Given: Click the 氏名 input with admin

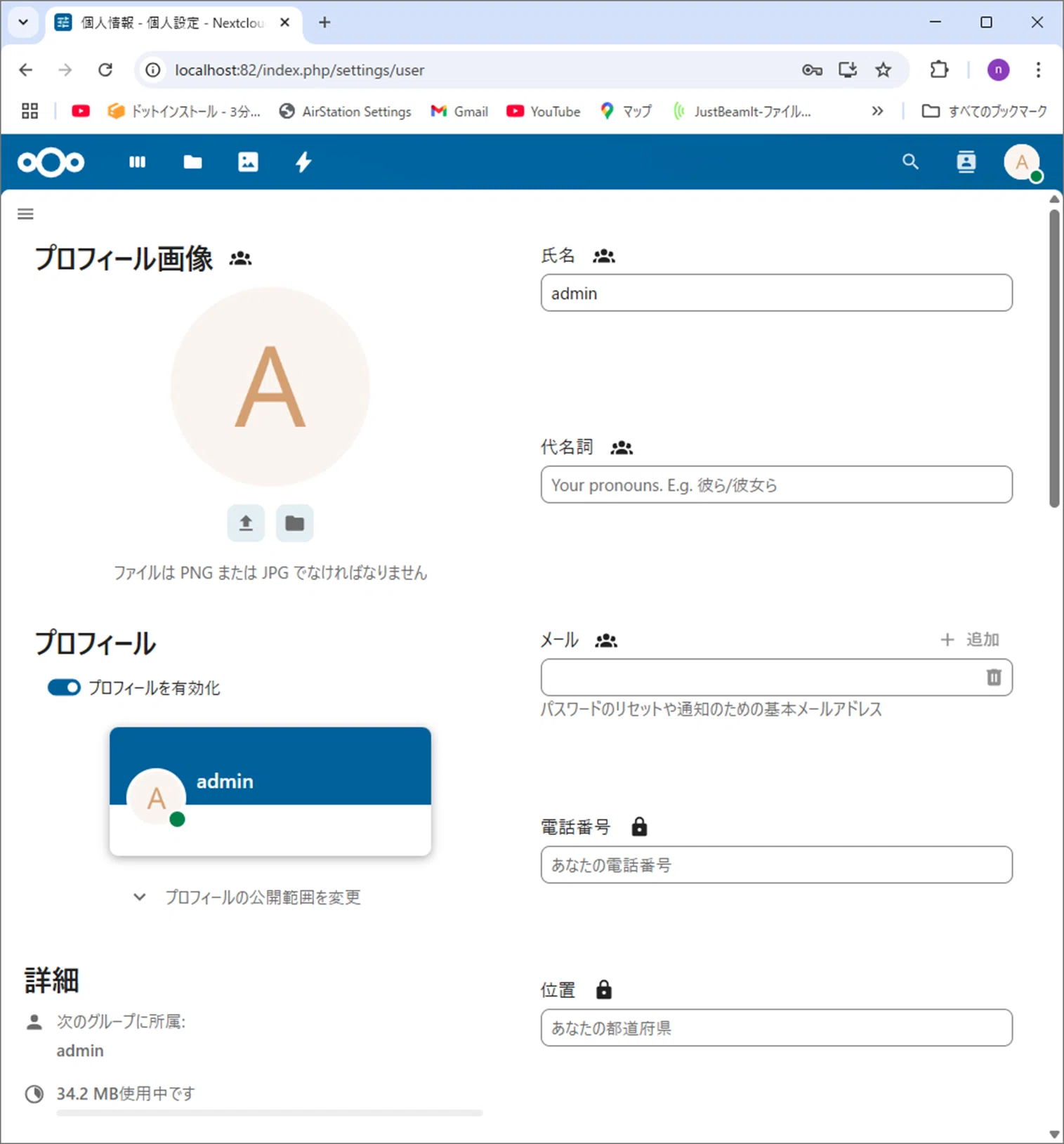Looking at the screenshot, I should (x=776, y=293).
